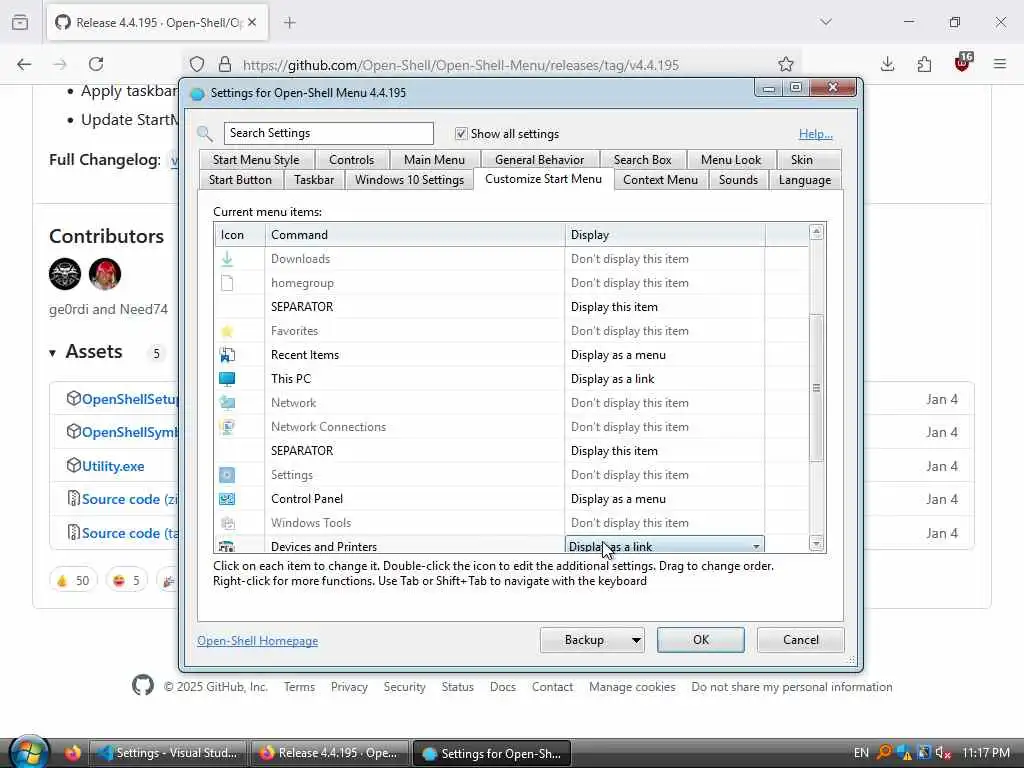Screen dimensions: 1024x768
Task: Click the thumbs-up reaction with 50
Action: pyautogui.click(x=73, y=581)
